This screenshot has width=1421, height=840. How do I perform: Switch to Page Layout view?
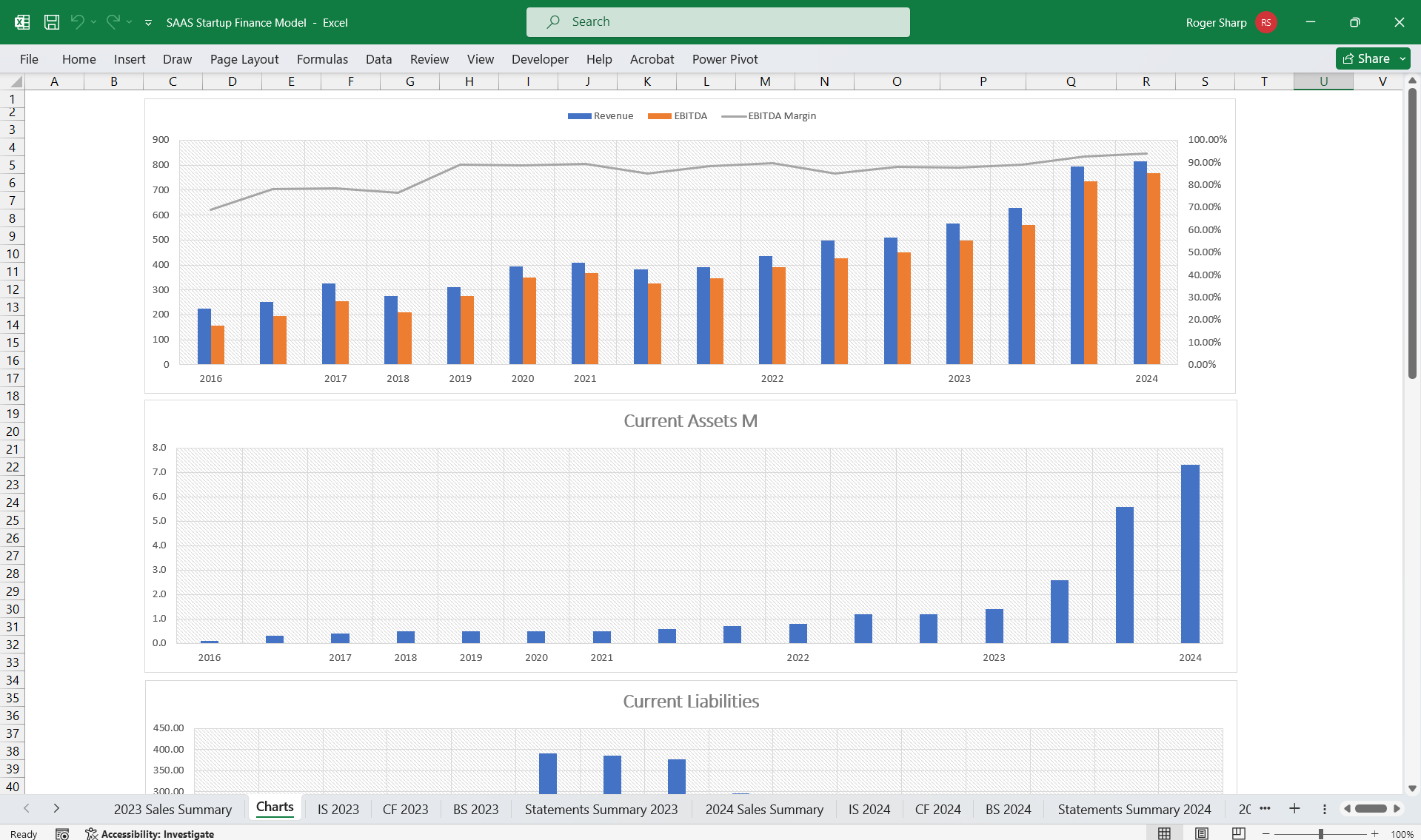point(1201,834)
